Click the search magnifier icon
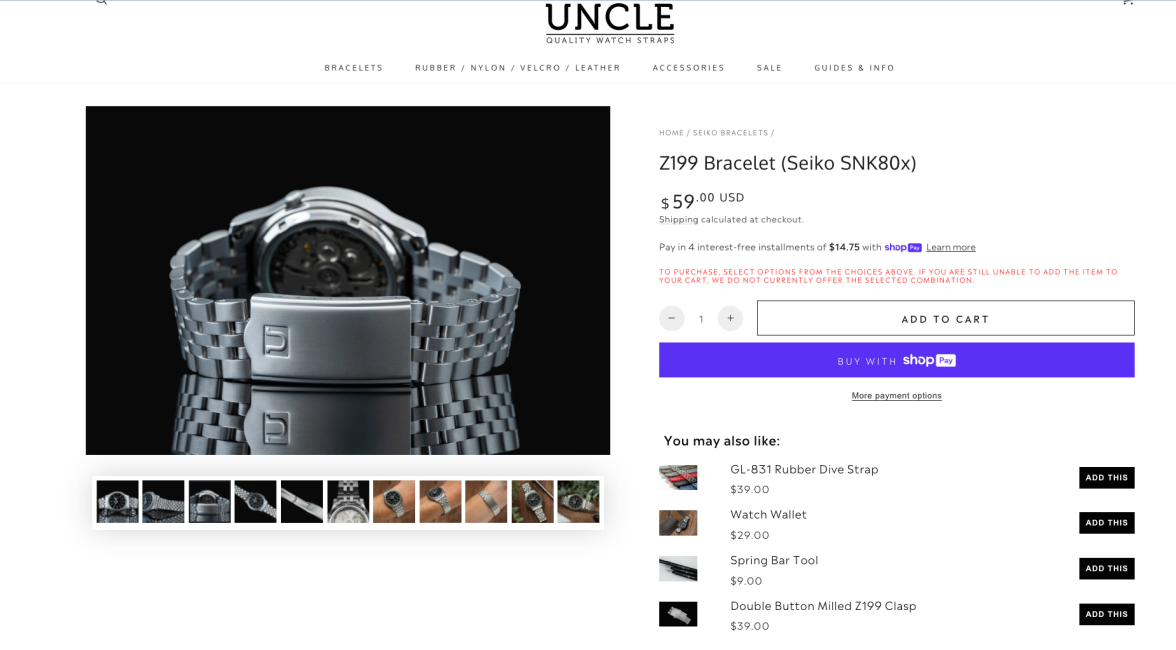 click(x=101, y=2)
